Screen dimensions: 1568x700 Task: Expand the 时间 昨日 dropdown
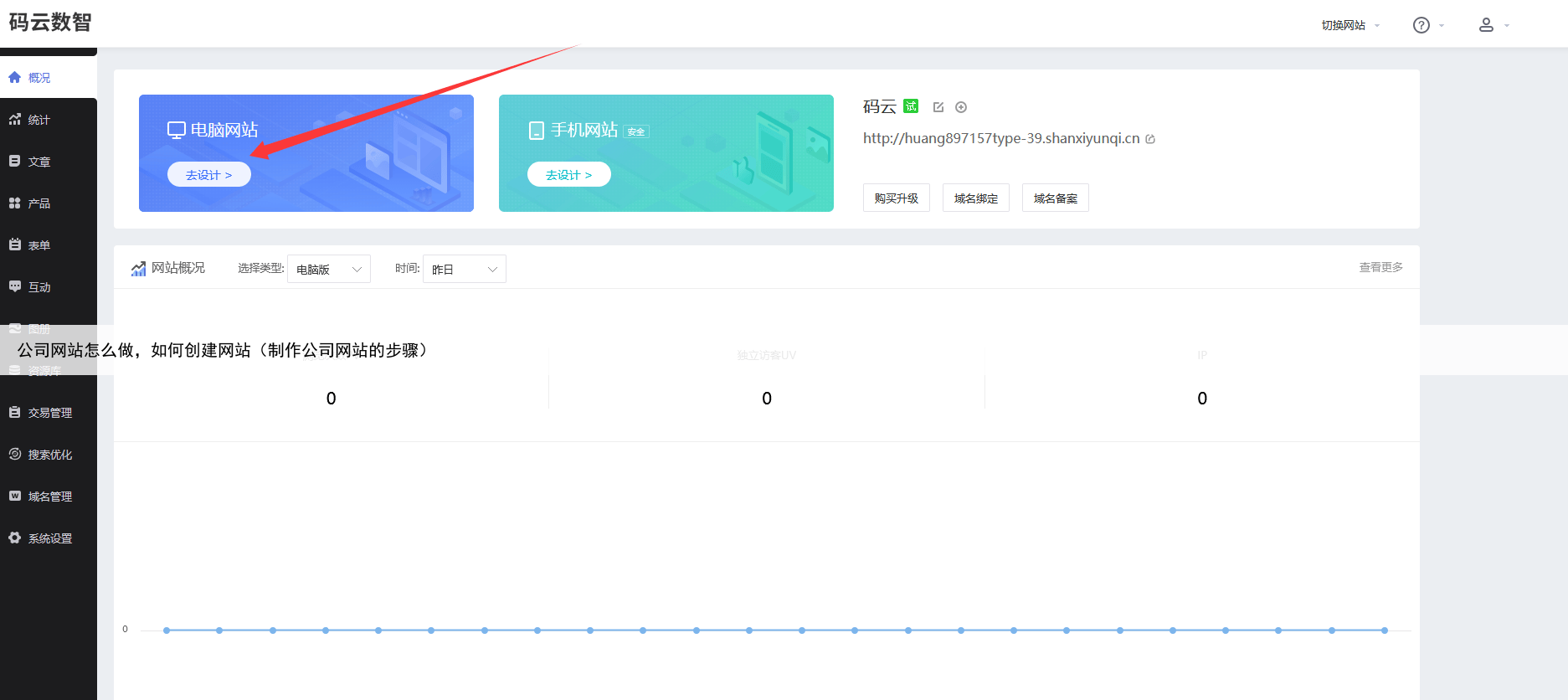[x=465, y=269]
